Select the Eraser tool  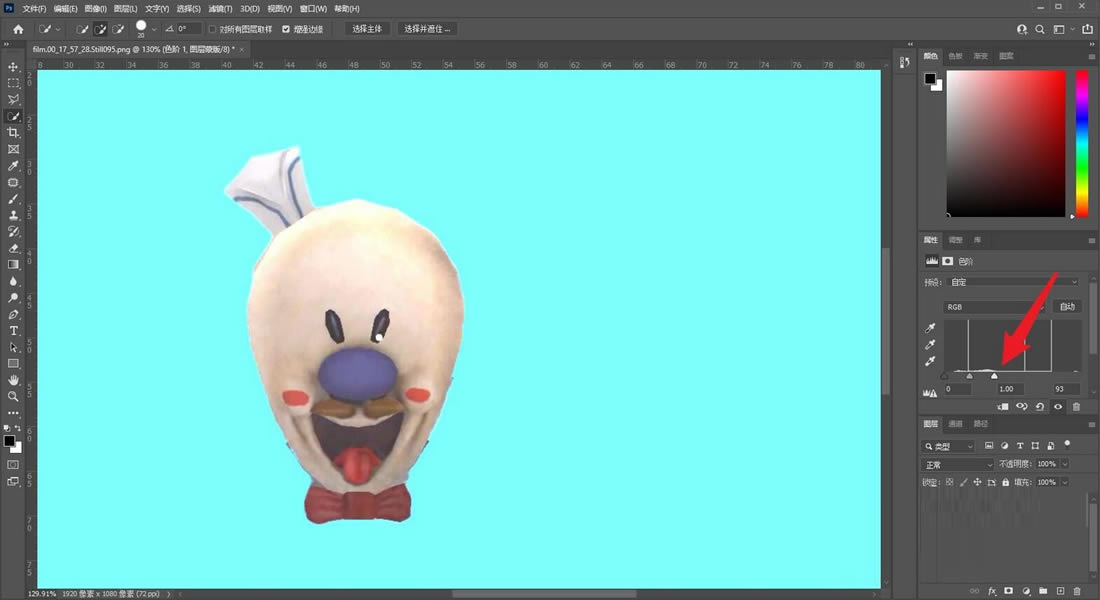[13, 248]
